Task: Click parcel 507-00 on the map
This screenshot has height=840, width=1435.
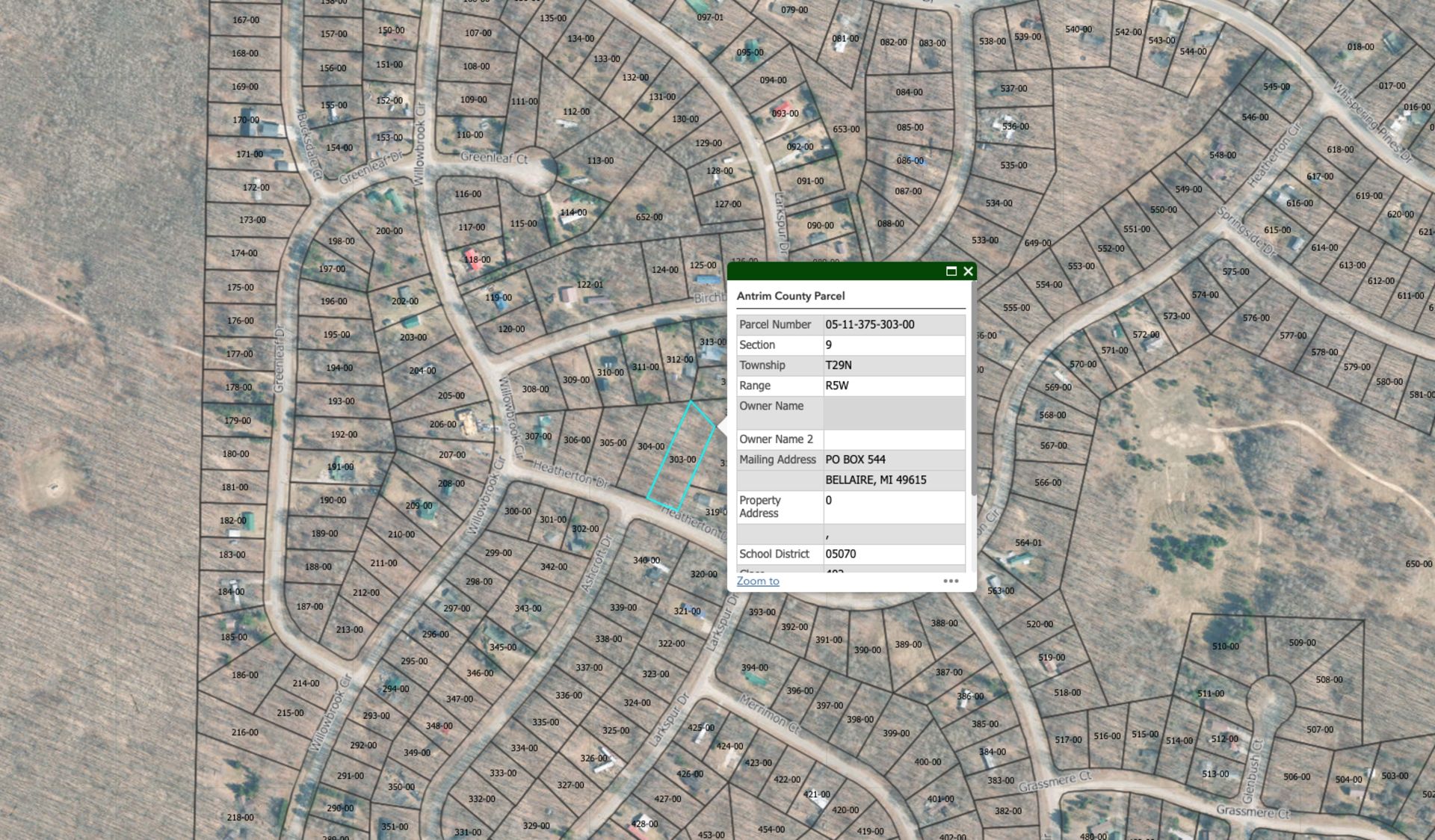Action: [1319, 729]
